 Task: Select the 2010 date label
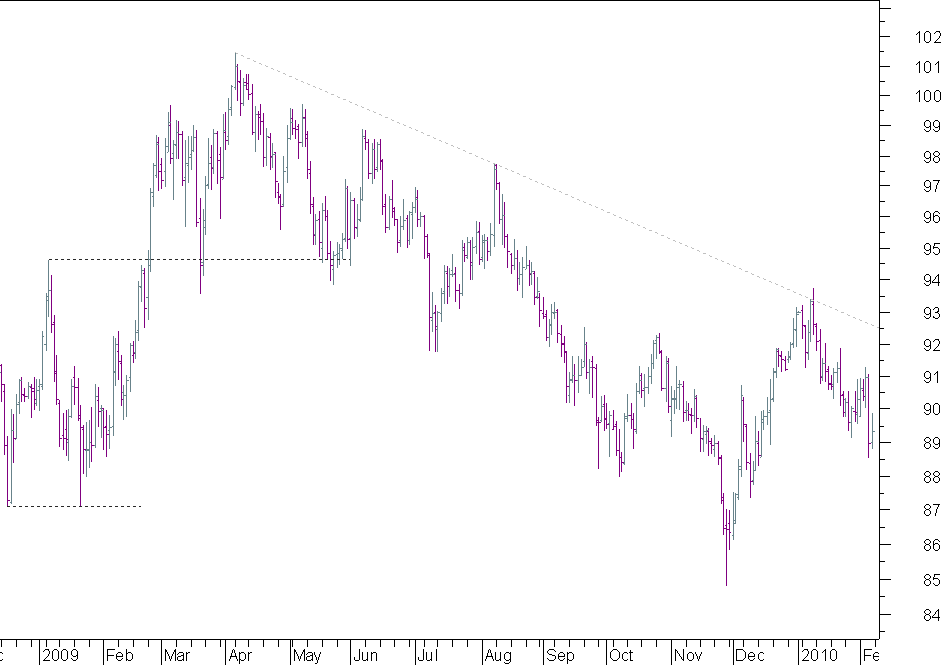pyautogui.click(x=820, y=655)
